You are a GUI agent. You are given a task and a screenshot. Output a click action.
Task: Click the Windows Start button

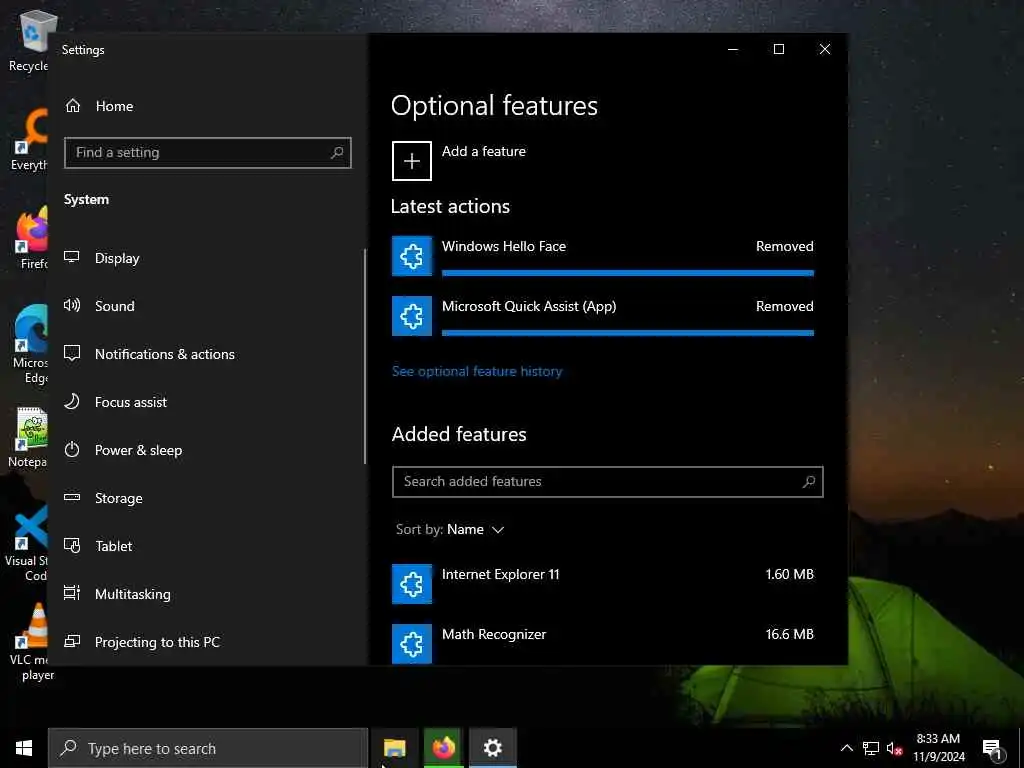tap(24, 748)
